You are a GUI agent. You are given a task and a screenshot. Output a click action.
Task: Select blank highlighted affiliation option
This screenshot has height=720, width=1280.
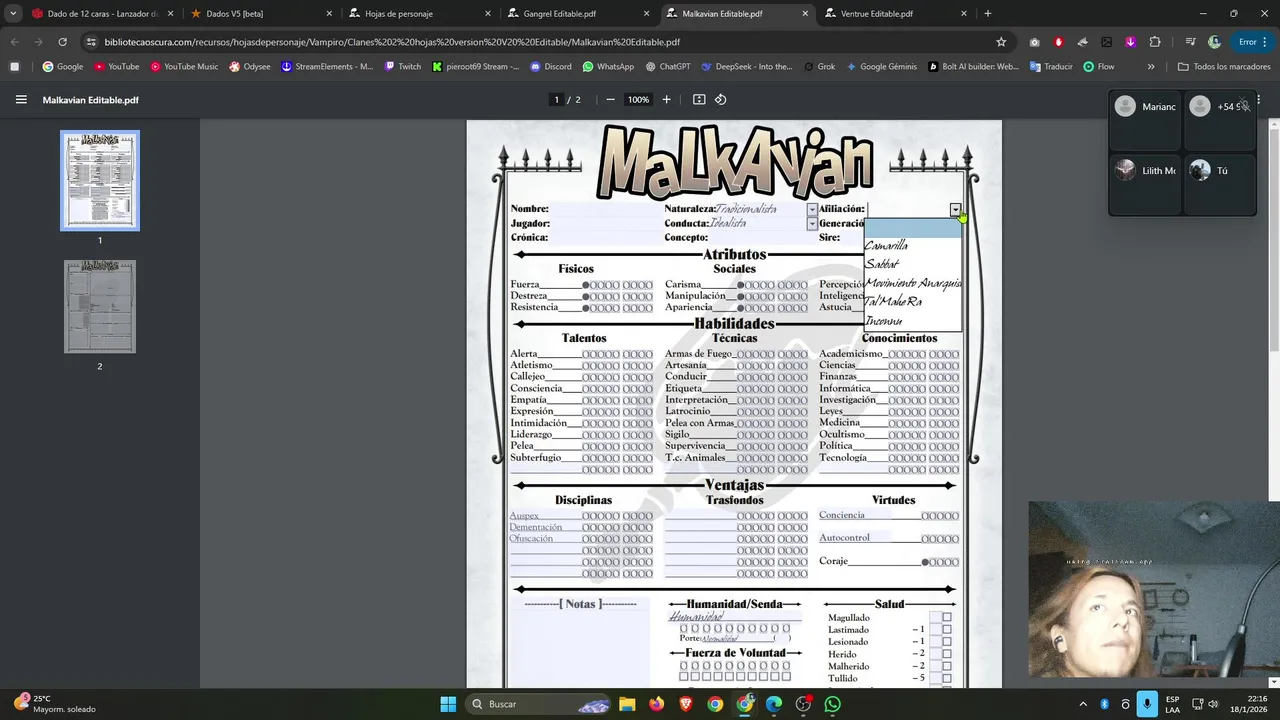913,228
